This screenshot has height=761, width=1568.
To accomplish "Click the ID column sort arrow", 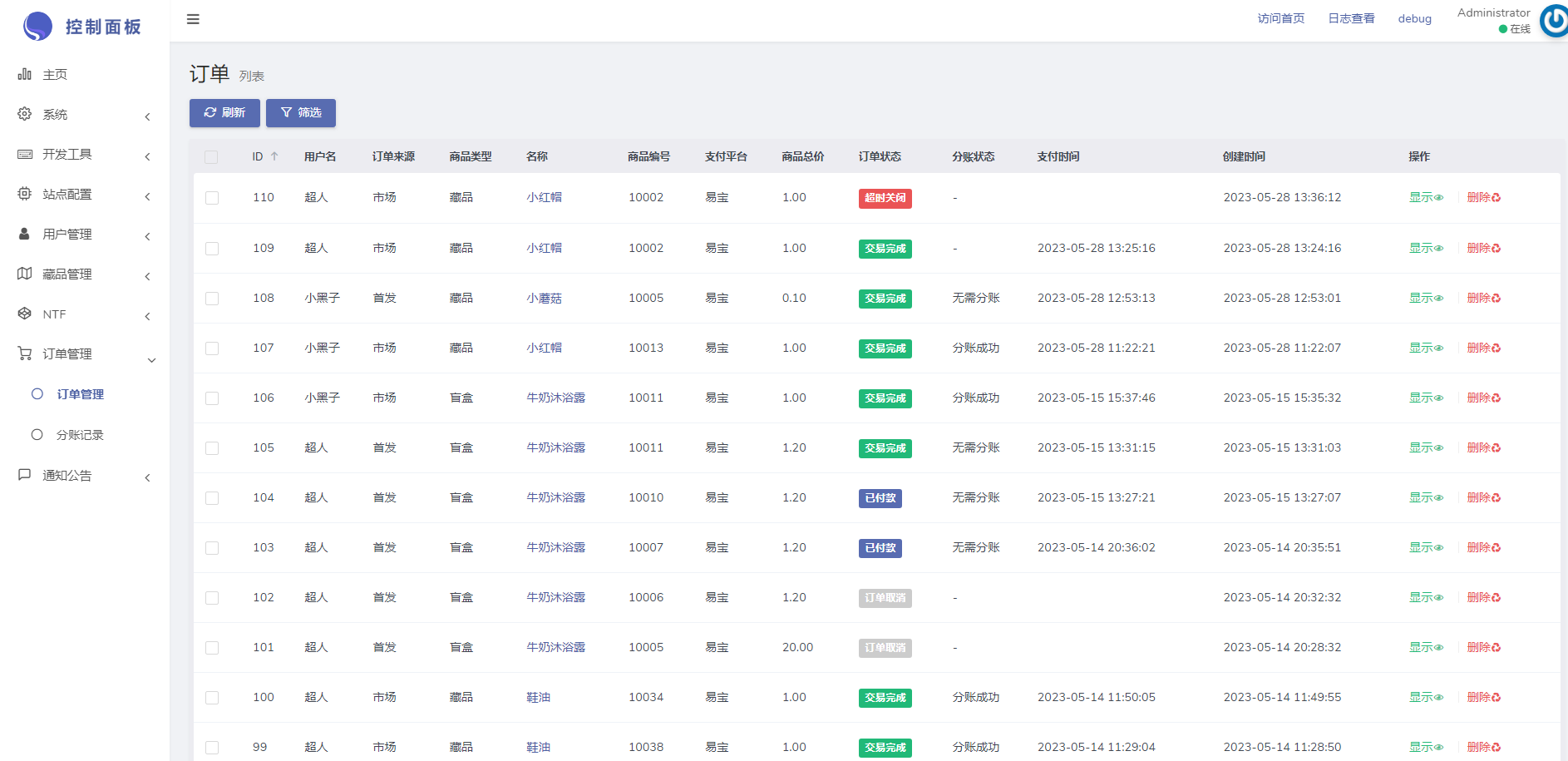I will (x=274, y=156).
